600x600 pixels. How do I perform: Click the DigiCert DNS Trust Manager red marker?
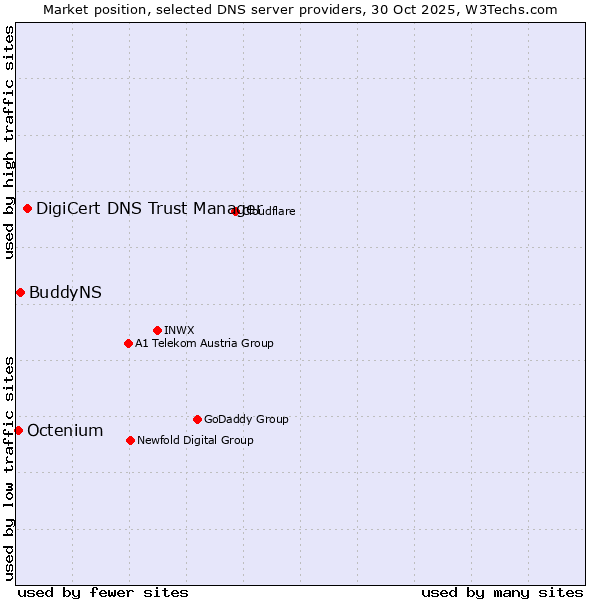click(28, 208)
